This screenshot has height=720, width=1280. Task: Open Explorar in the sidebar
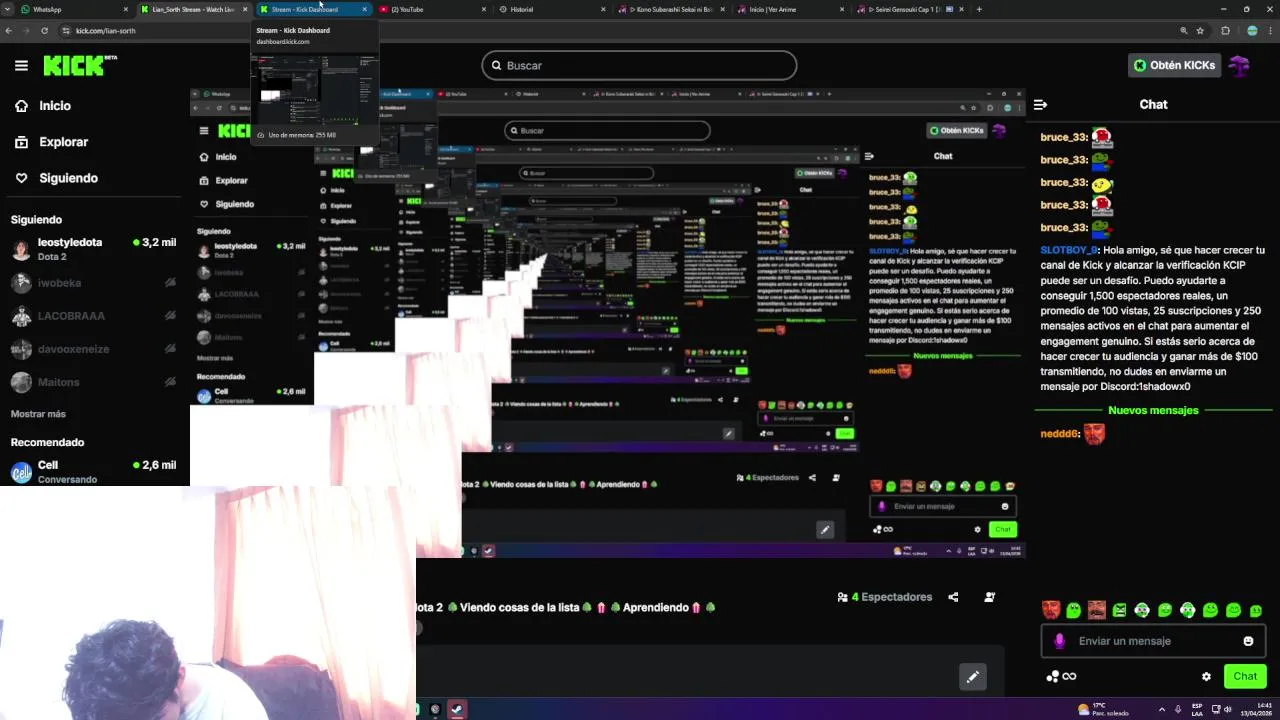pos(63,142)
